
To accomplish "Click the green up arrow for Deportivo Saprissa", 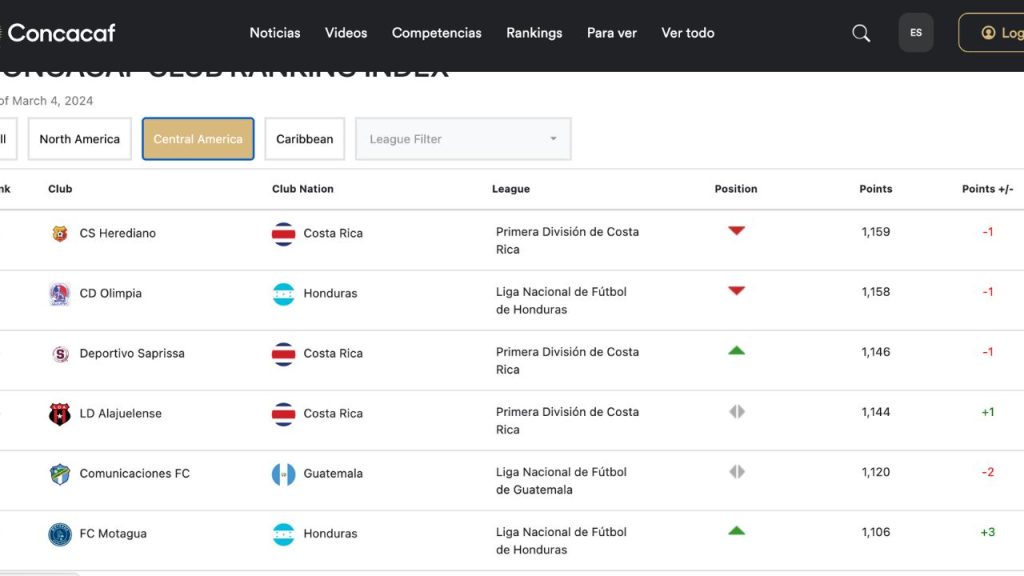I will (x=737, y=351).
